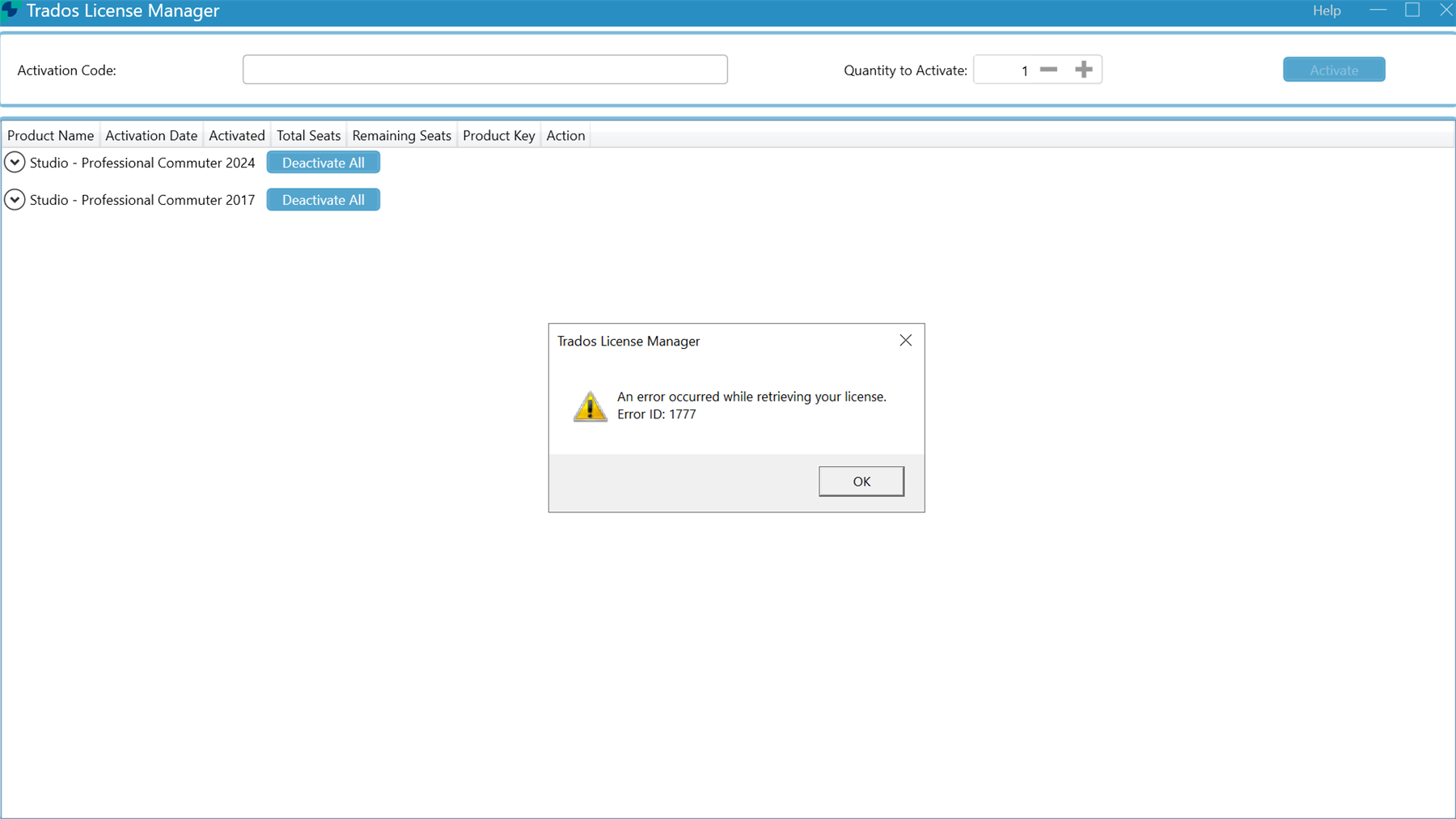Expand the Studio Professional Commuter 2017 entry
This screenshot has height=819, width=1456.
pos(15,199)
